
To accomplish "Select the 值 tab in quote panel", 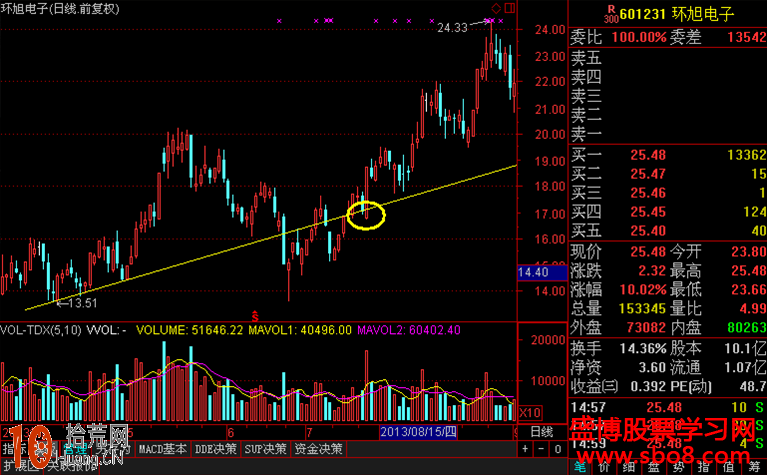I will (729, 467).
